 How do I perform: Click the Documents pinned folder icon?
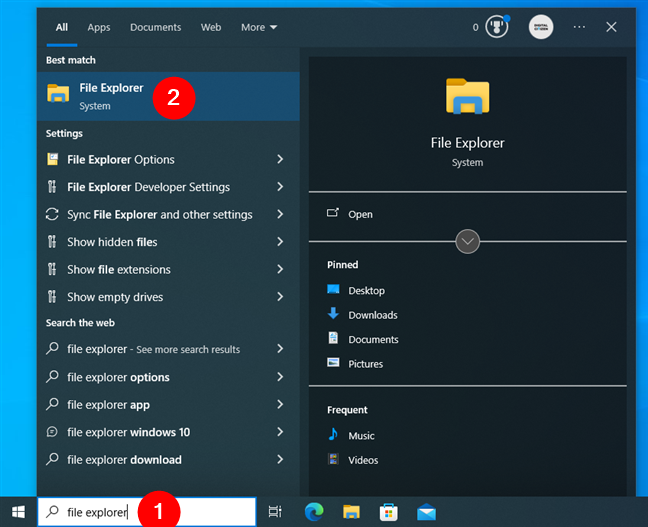coord(333,338)
